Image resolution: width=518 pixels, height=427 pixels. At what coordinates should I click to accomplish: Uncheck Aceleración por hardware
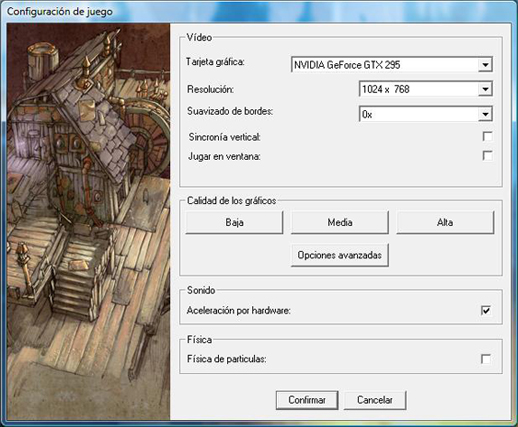(x=486, y=310)
